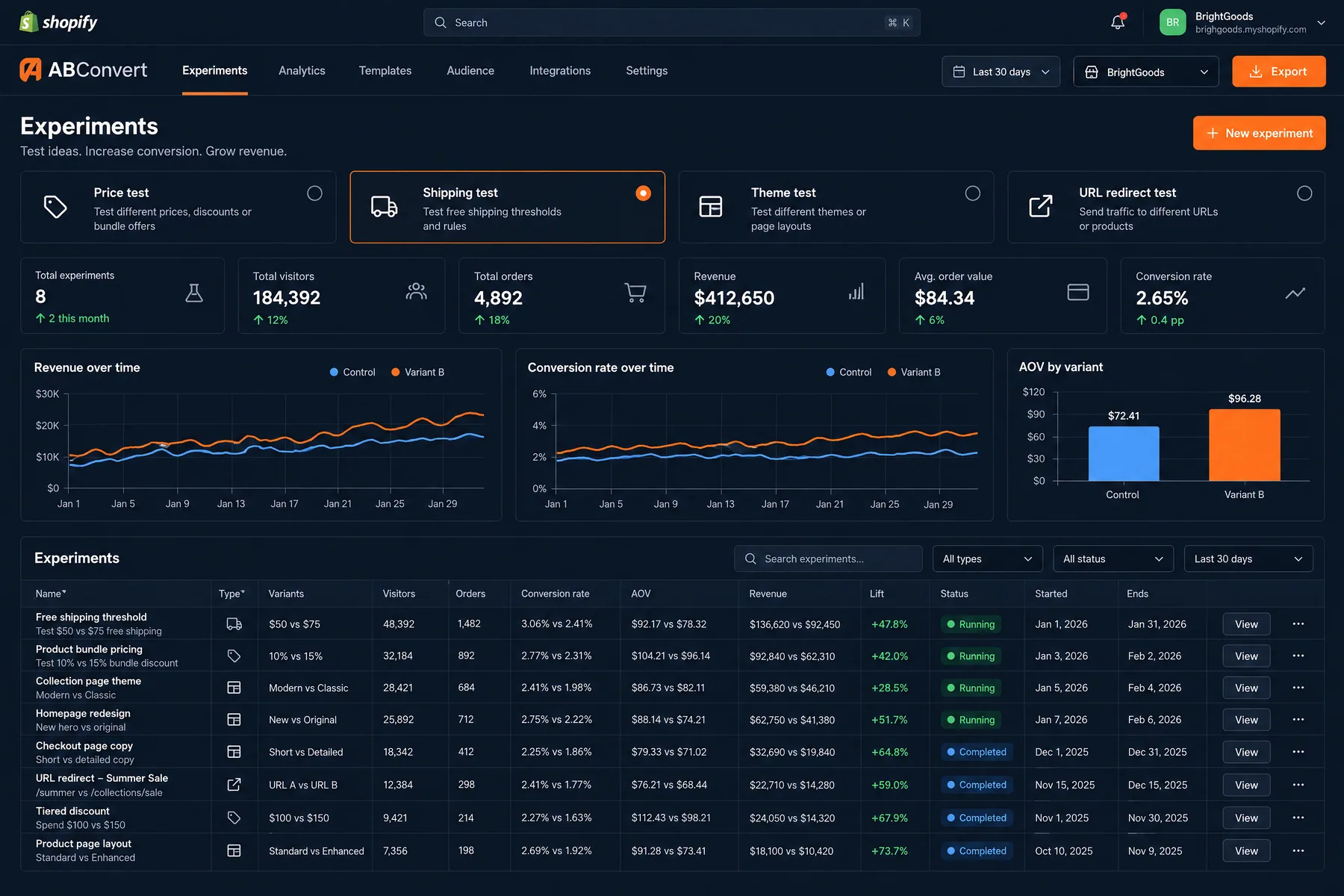Focus the Search experiments field
Image resolution: width=1344 pixels, height=896 pixels.
[828, 559]
